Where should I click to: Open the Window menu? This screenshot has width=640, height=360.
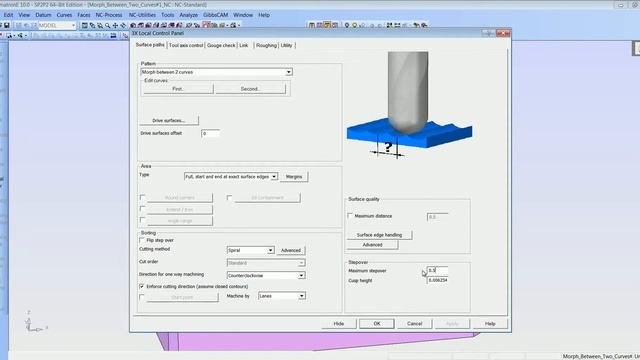(x=243, y=15)
